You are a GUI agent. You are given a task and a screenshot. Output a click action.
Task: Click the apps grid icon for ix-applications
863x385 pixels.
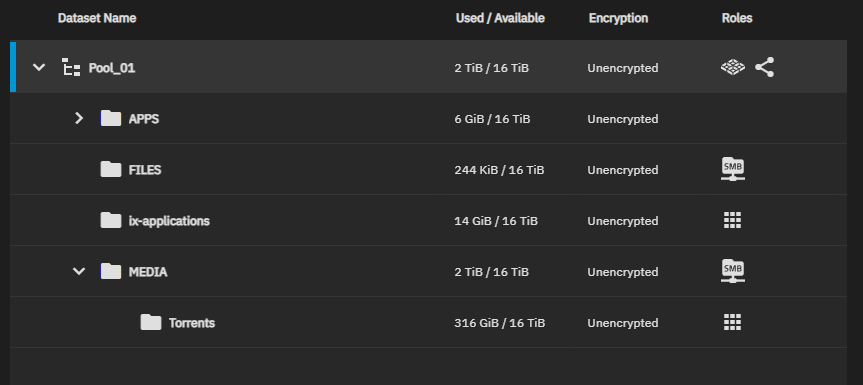732,220
